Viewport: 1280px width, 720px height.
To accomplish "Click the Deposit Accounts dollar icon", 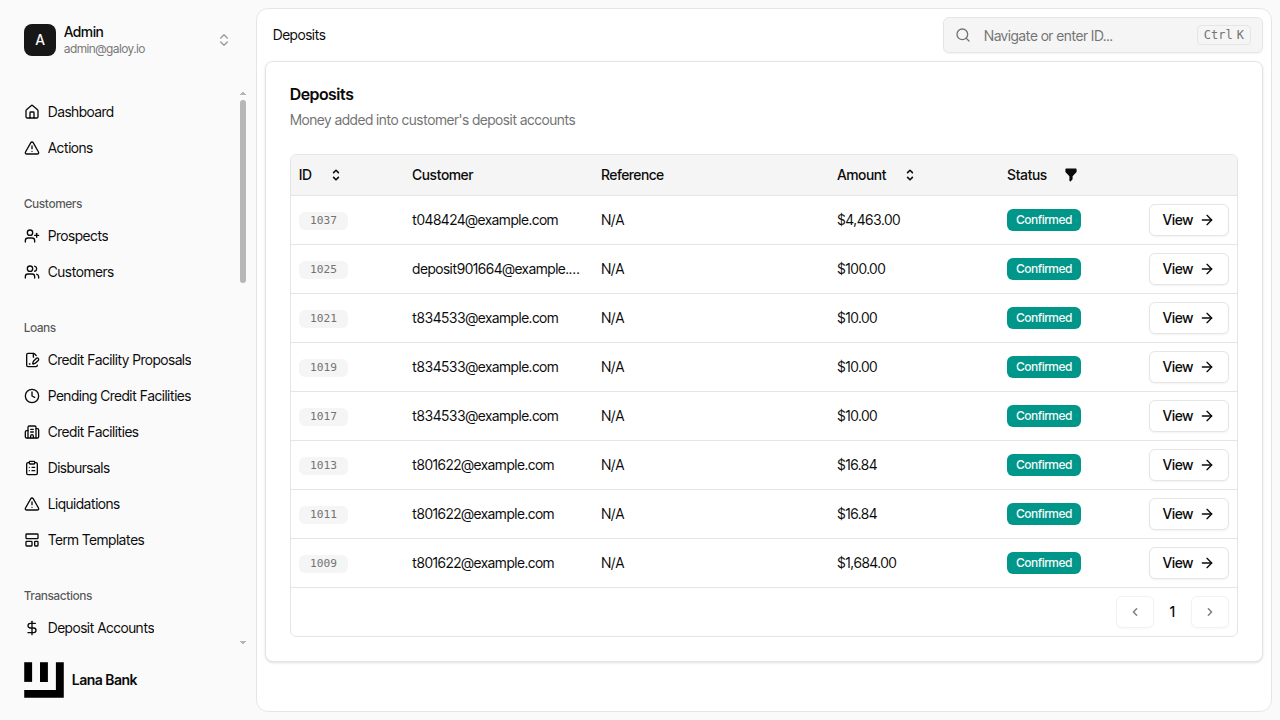I will (32, 628).
